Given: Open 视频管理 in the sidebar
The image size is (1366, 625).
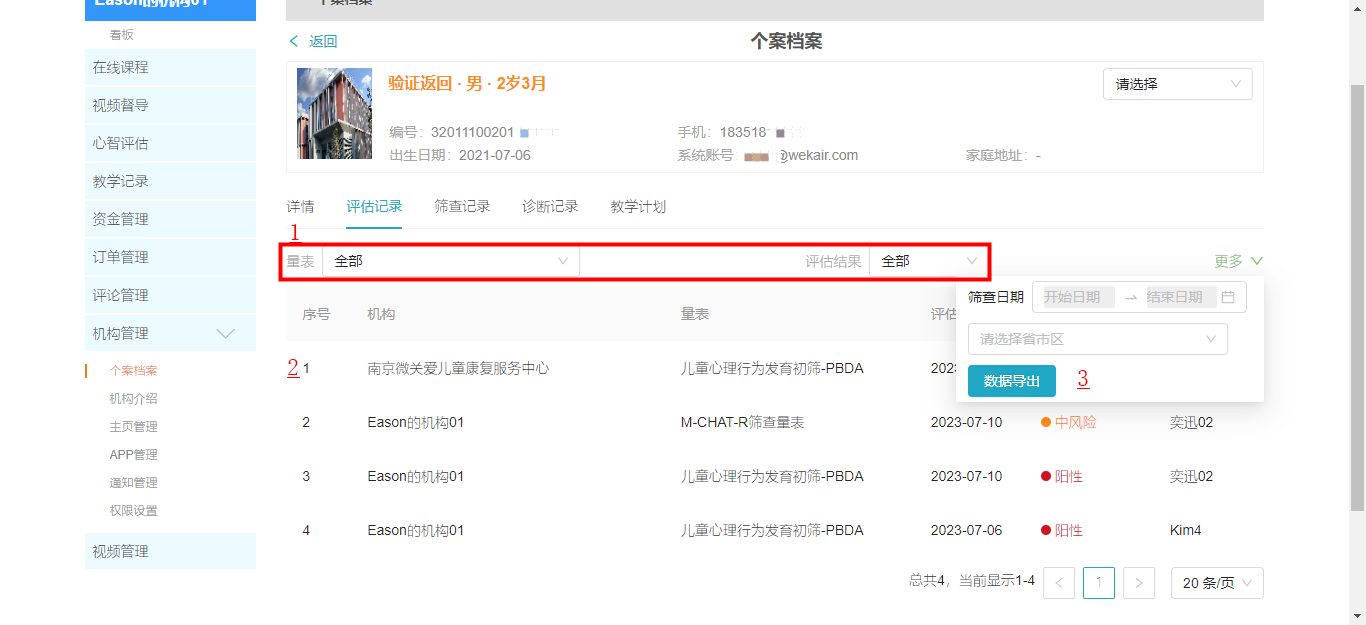Looking at the screenshot, I should click(x=170, y=551).
